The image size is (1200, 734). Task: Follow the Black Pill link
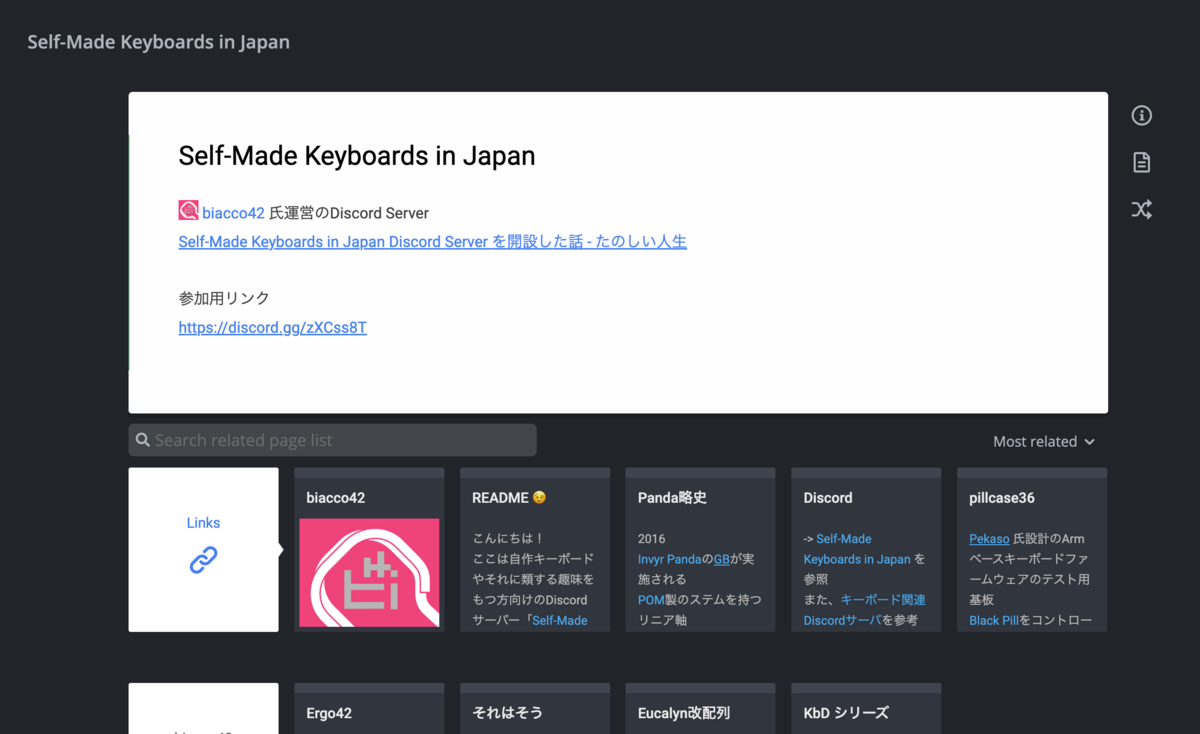point(994,621)
